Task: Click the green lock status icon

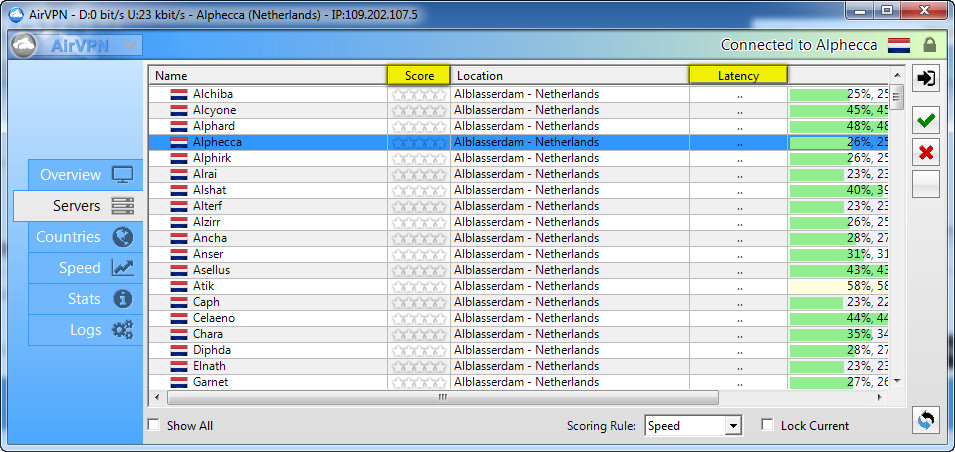Action: [x=929, y=44]
